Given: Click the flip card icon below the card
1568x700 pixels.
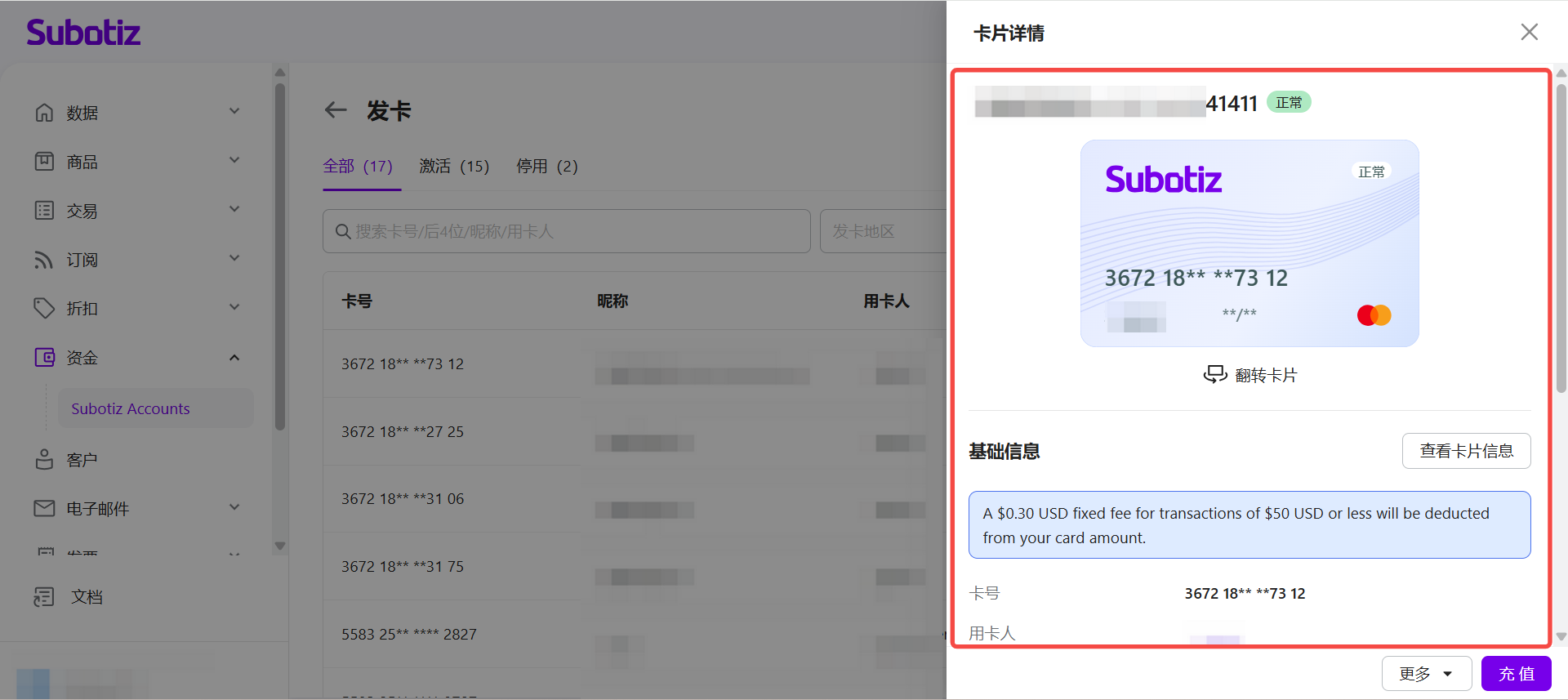Looking at the screenshot, I should [x=1215, y=374].
